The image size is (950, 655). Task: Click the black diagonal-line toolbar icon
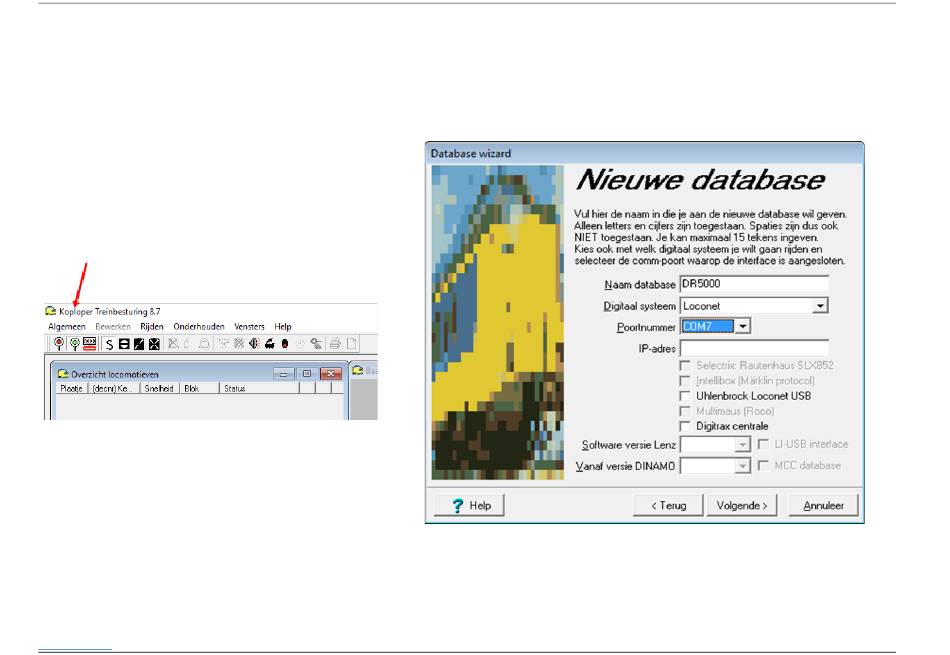[x=139, y=344]
